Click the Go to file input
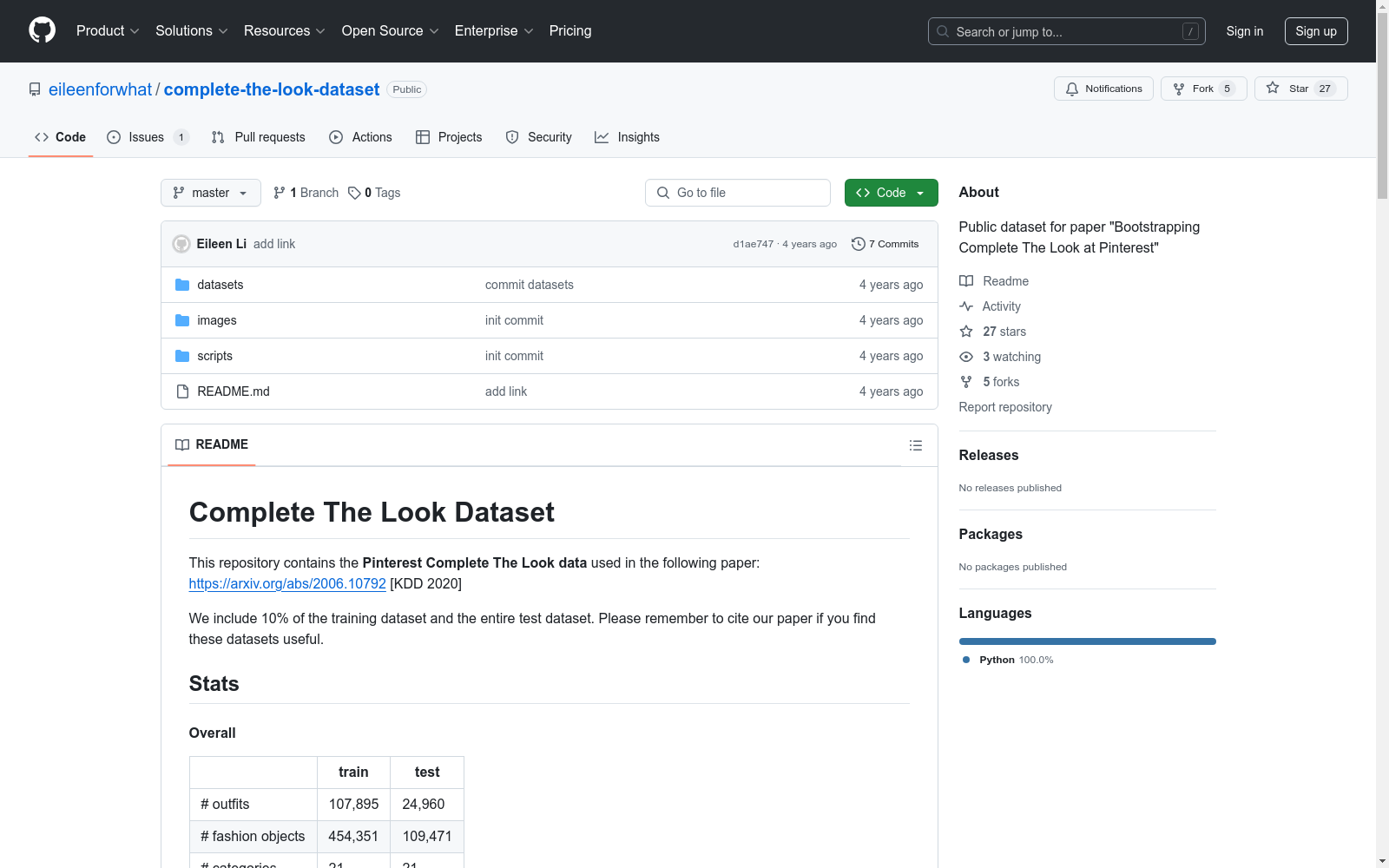The image size is (1389, 868). [738, 193]
